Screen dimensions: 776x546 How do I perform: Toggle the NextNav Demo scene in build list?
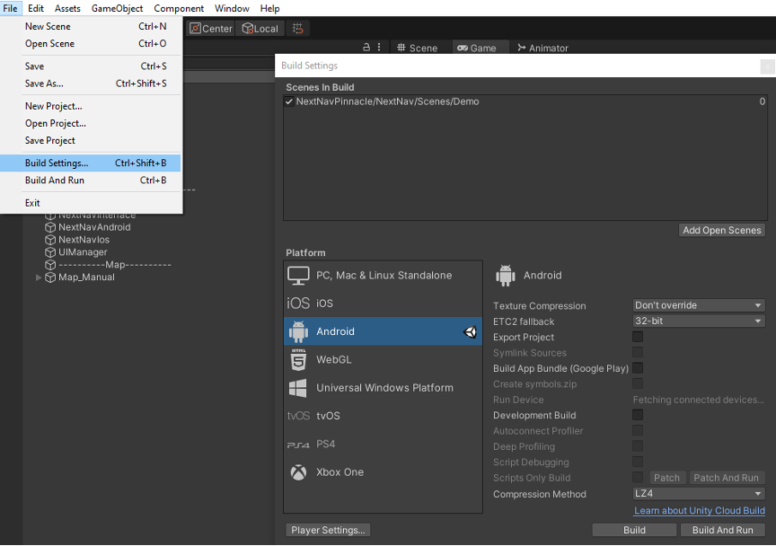pyautogui.click(x=289, y=102)
